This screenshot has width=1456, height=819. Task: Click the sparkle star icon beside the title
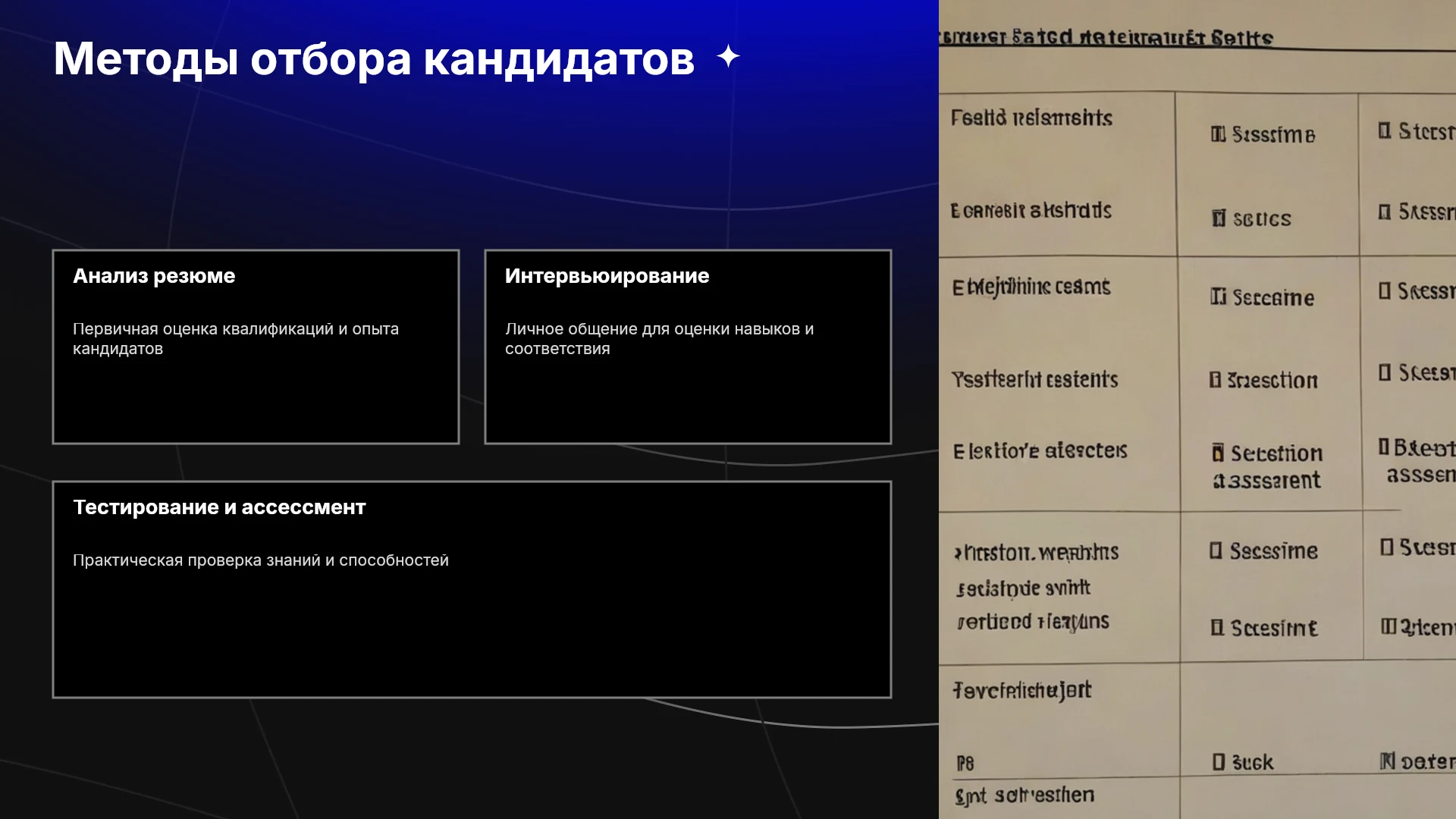point(728,57)
